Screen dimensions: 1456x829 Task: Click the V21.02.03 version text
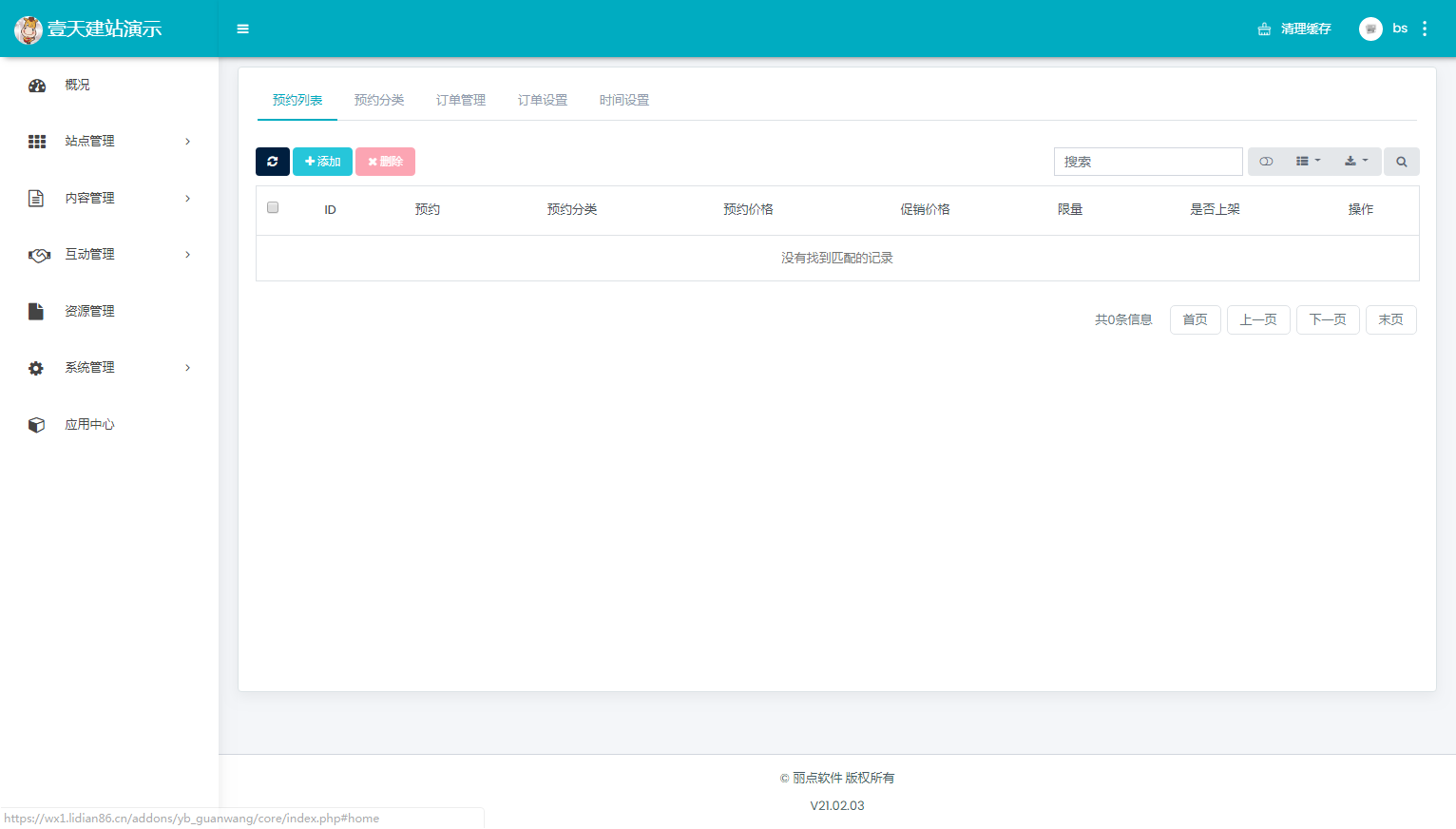(x=837, y=805)
